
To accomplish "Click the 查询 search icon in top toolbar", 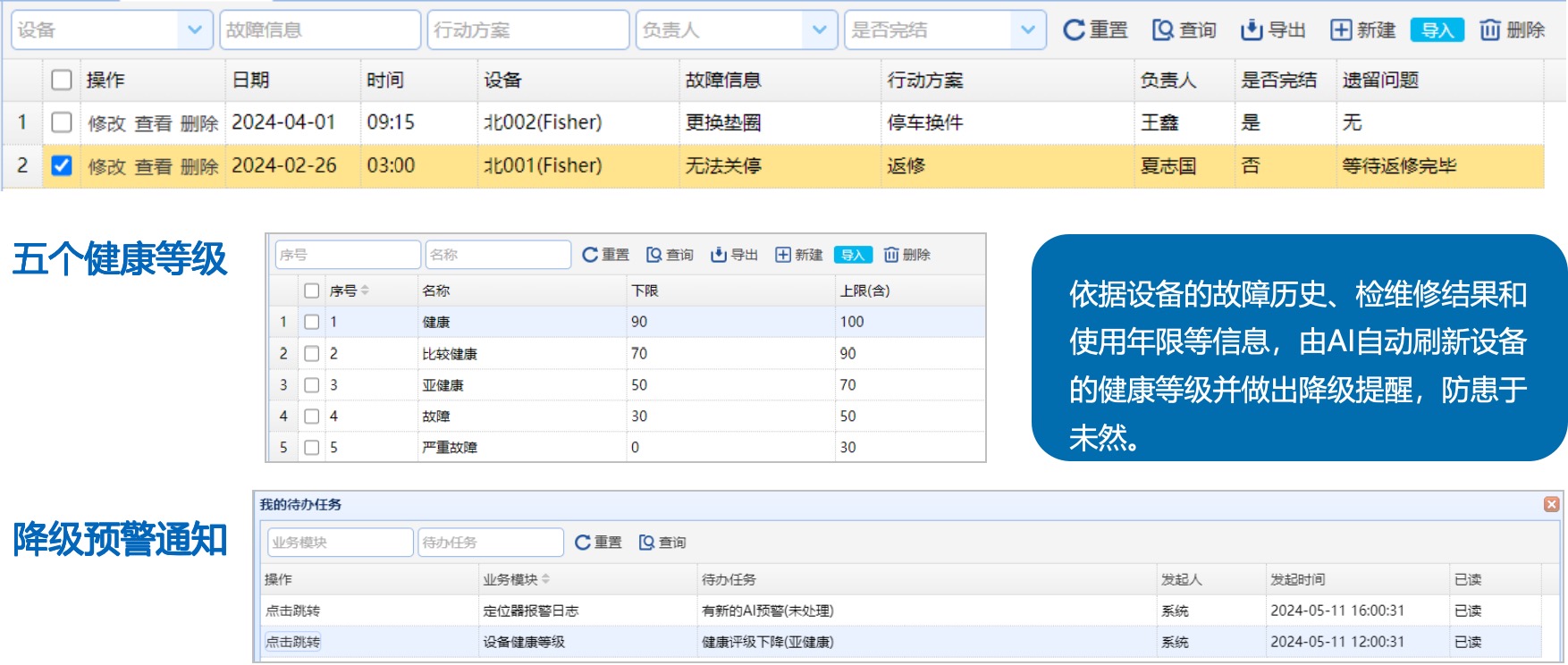I will point(1162,30).
